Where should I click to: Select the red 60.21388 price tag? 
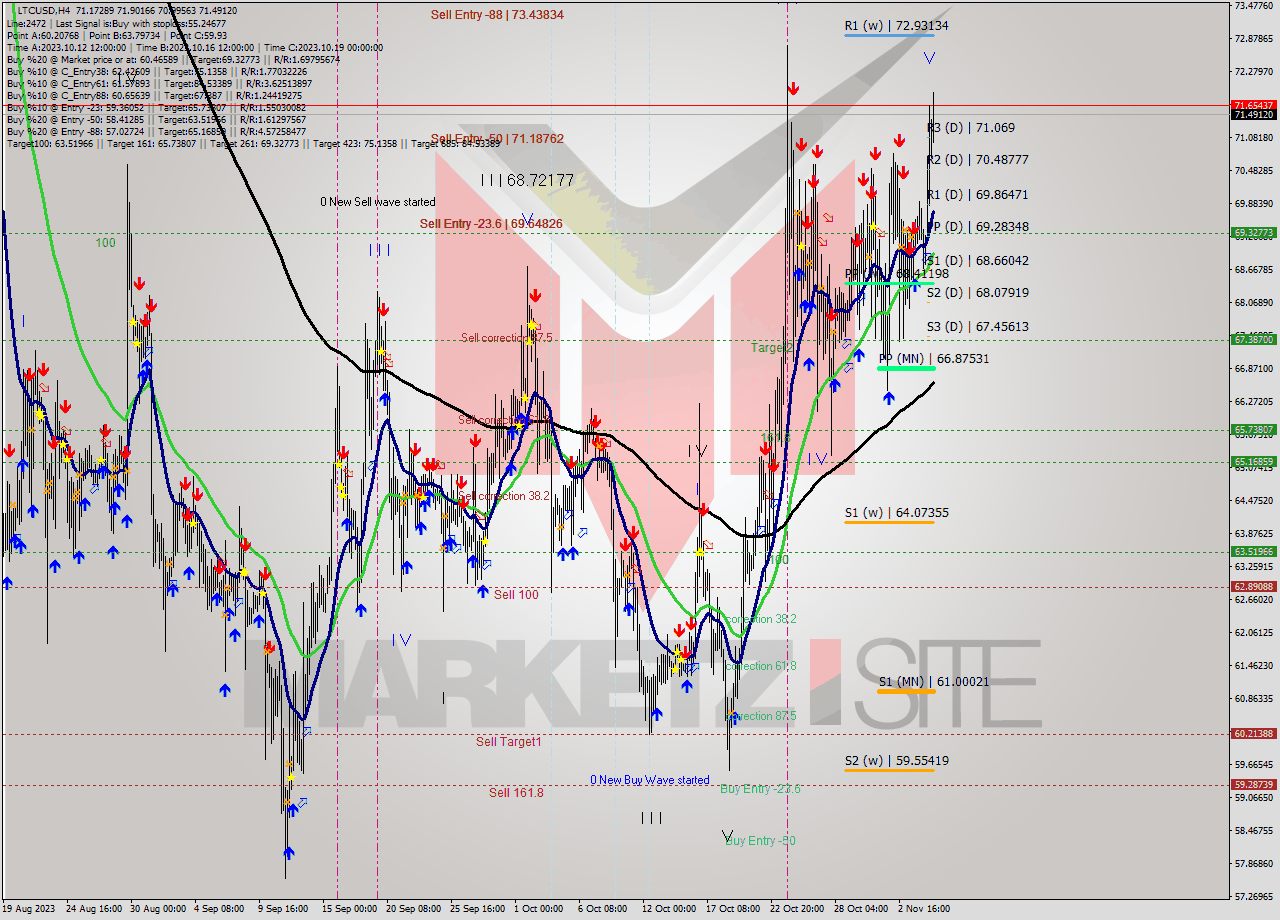coord(1253,733)
